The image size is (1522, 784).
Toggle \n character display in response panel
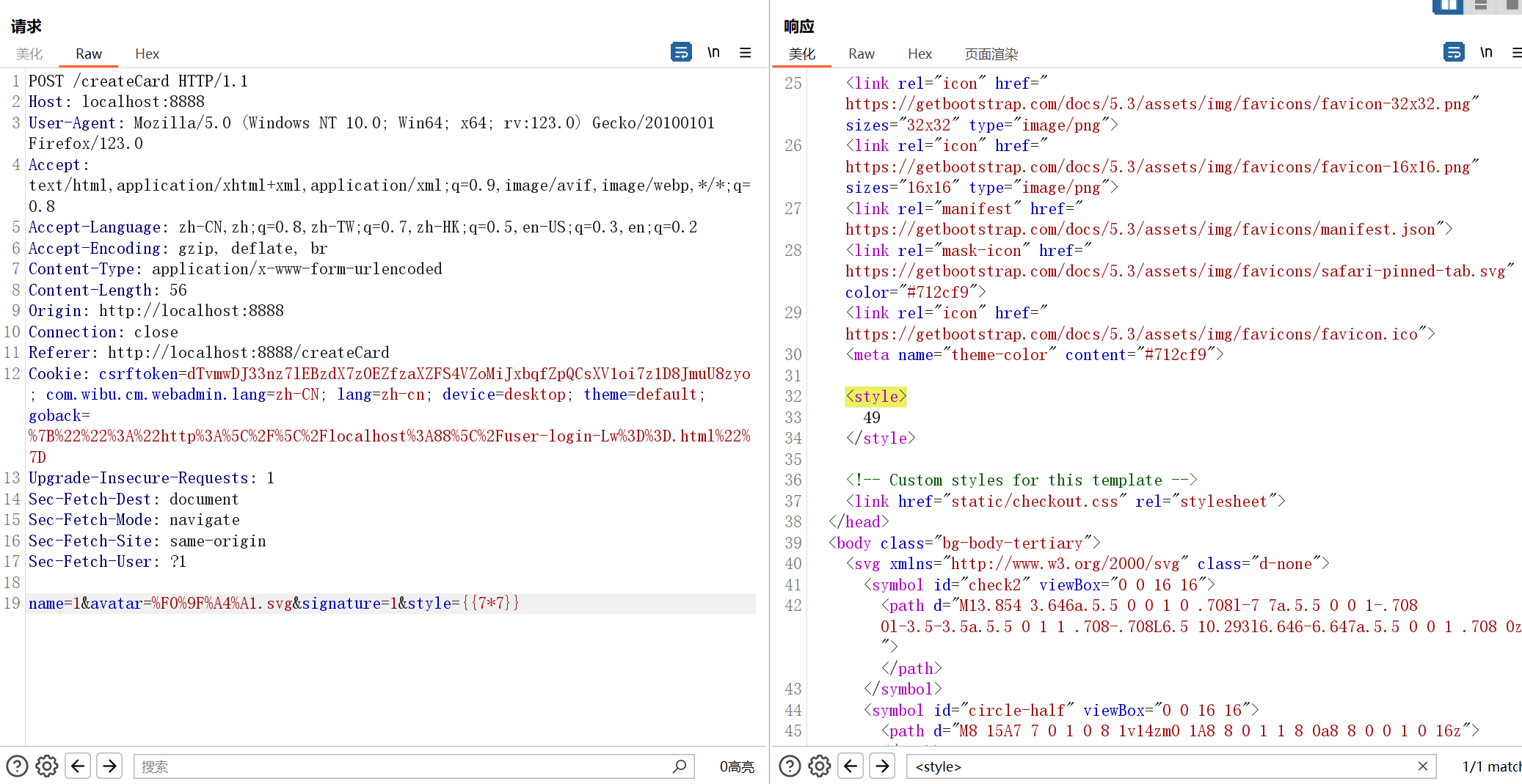click(1486, 52)
